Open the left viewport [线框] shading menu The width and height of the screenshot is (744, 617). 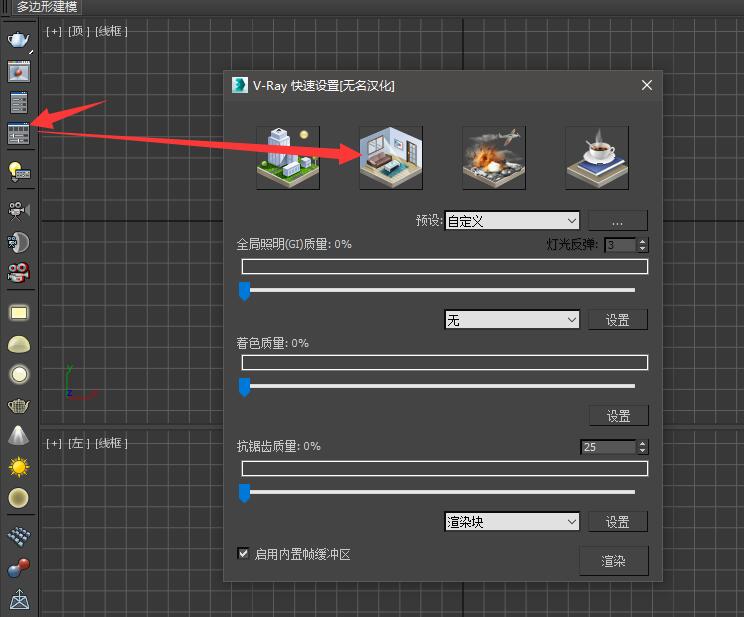tap(111, 443)
